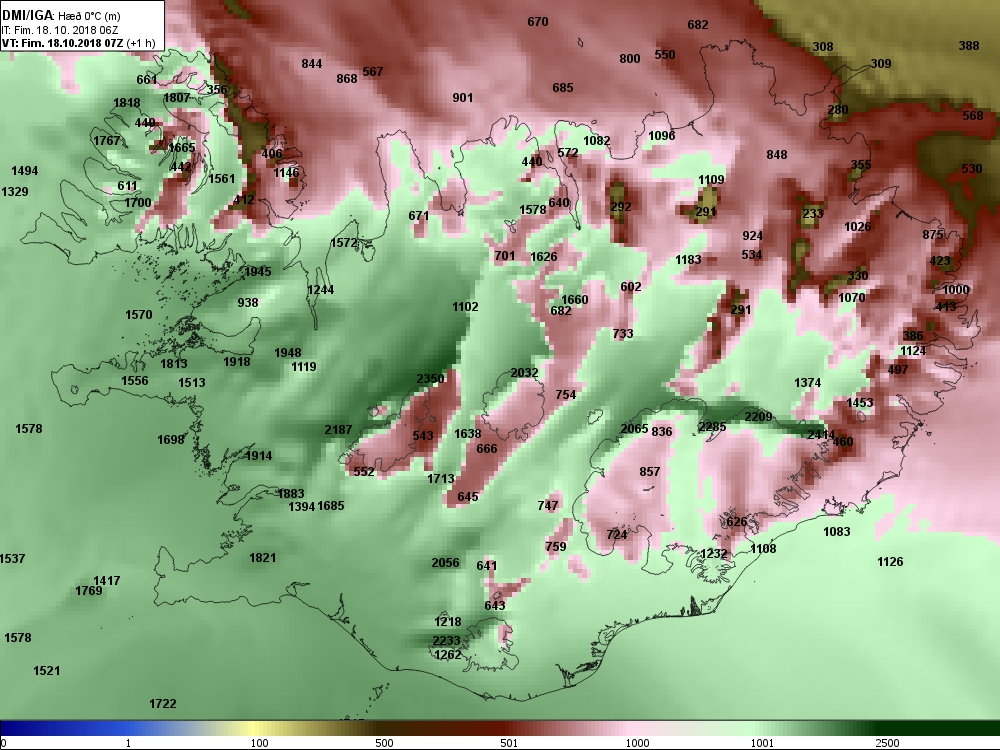1000x750 pixels.
Task: Select the 1126 value over the ocean
Action: [x=890, y=562]
